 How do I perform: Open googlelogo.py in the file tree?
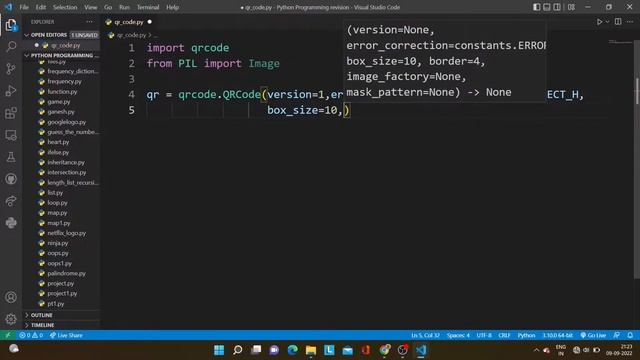point(67,122)
